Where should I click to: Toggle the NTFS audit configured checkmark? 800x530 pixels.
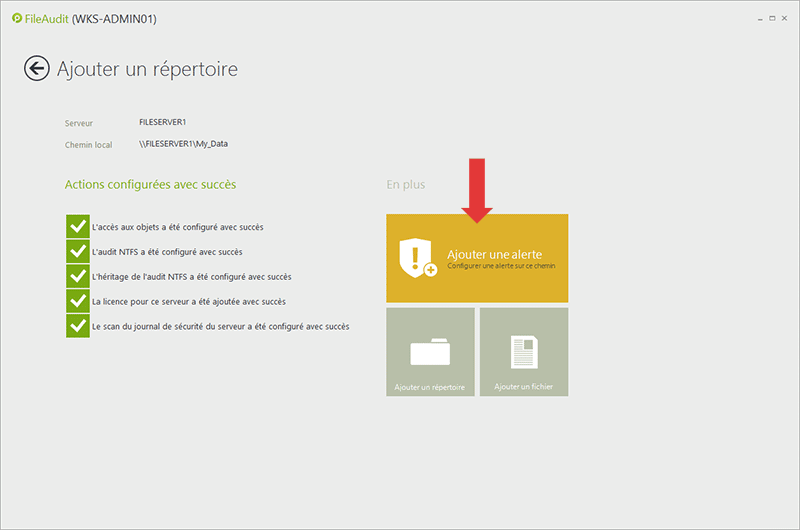point(77,252)
